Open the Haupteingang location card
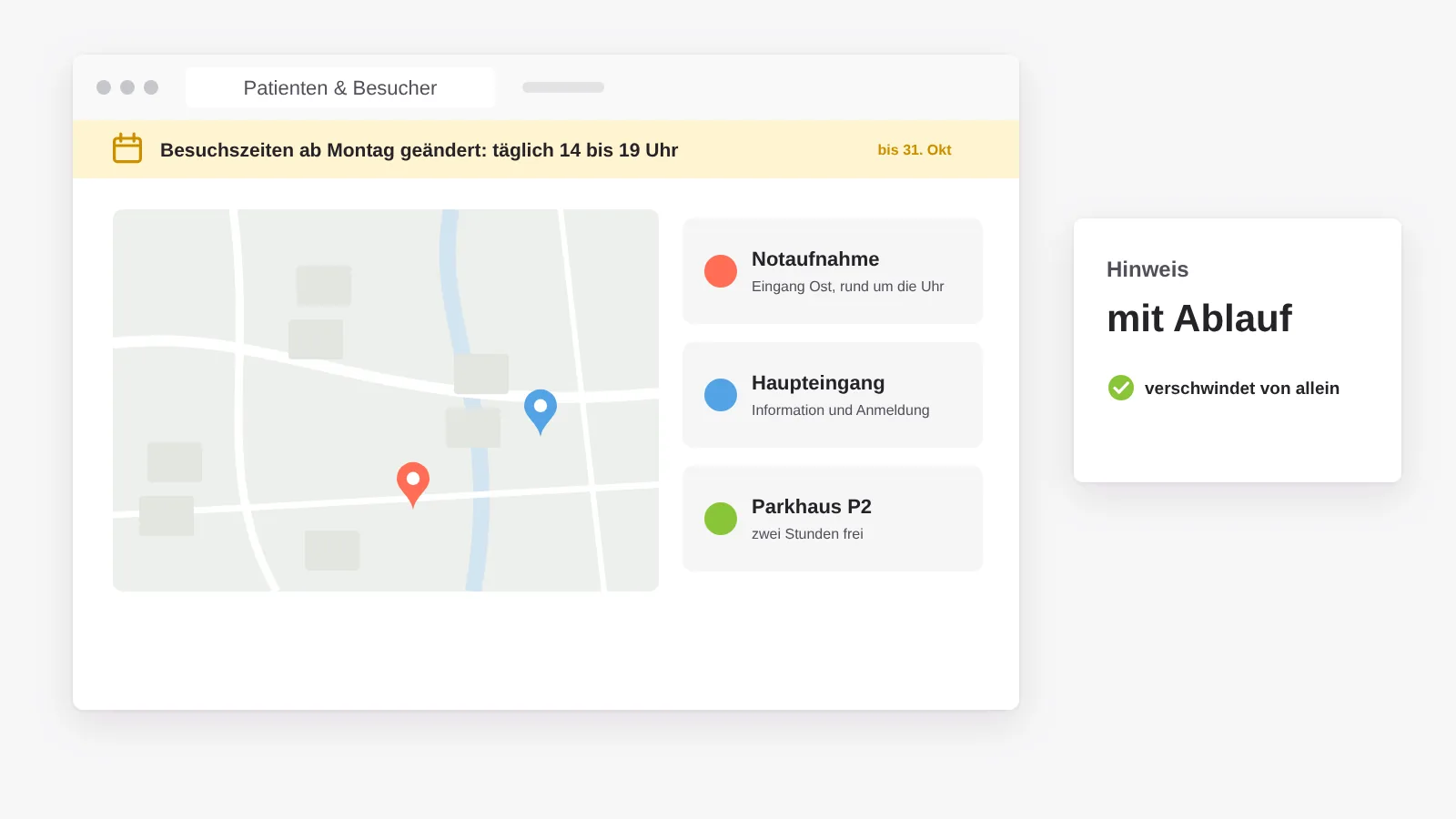 [x=833, y=395]
